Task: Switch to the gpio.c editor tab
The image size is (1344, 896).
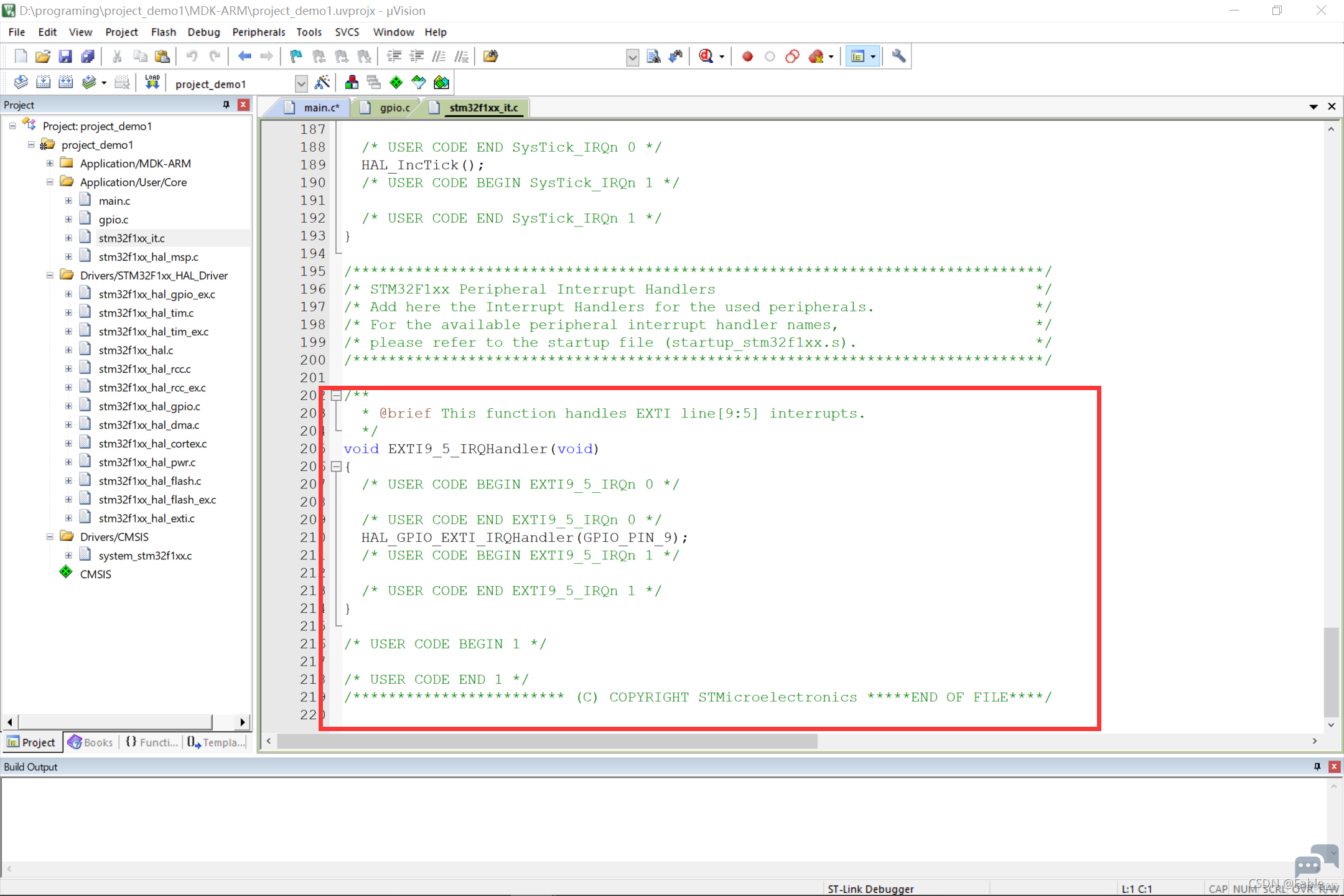Action: point(394,108)
